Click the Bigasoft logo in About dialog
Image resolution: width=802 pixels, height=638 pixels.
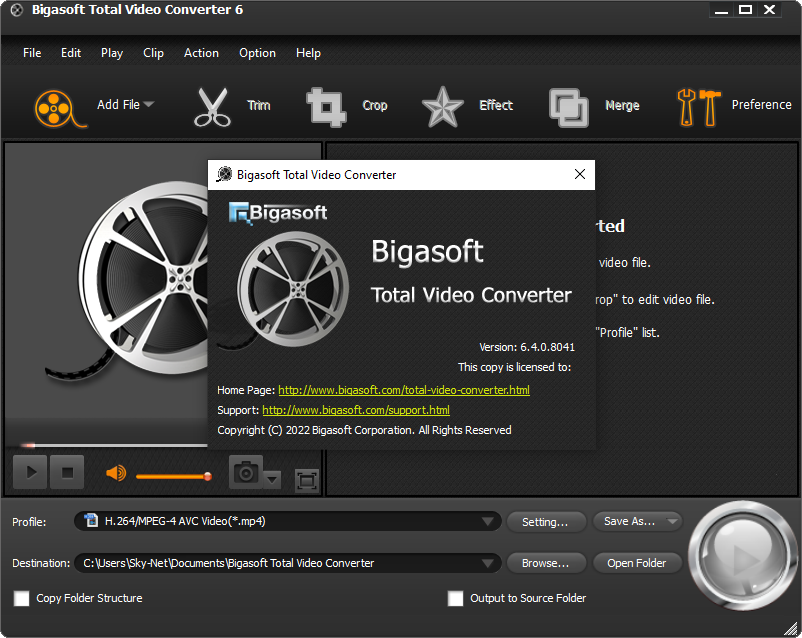coord(278,213)
